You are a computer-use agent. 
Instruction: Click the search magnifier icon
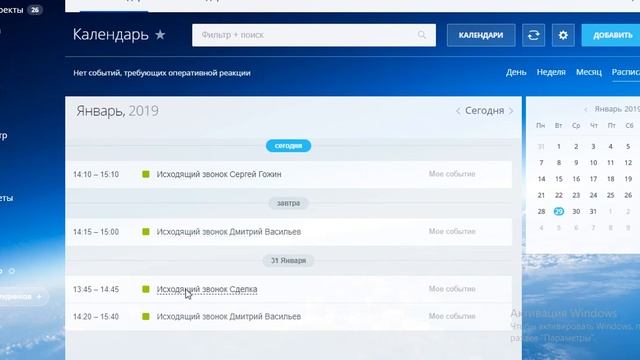coord(422,35)
